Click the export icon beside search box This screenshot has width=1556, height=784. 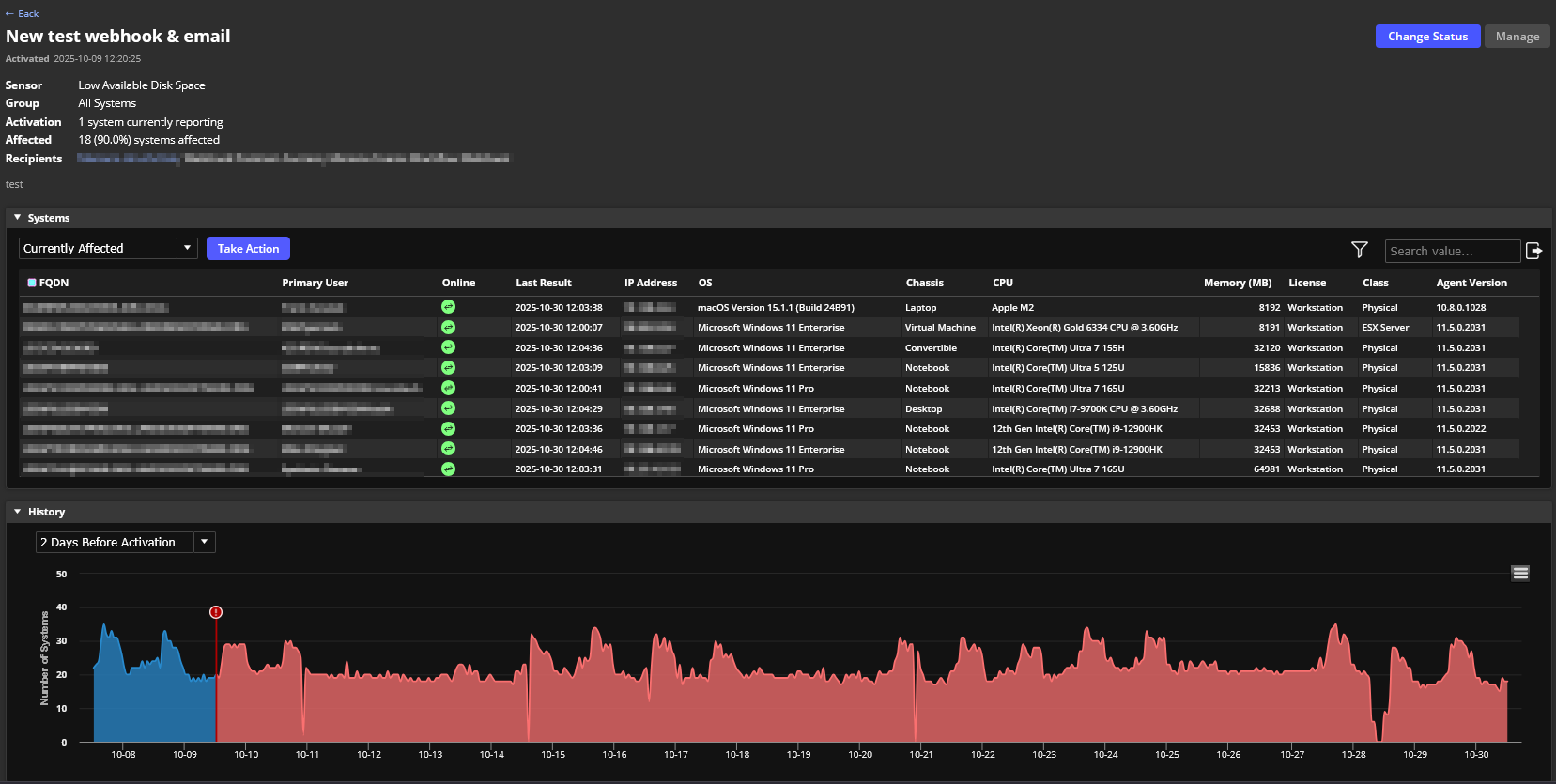(x=1533, y=251)
